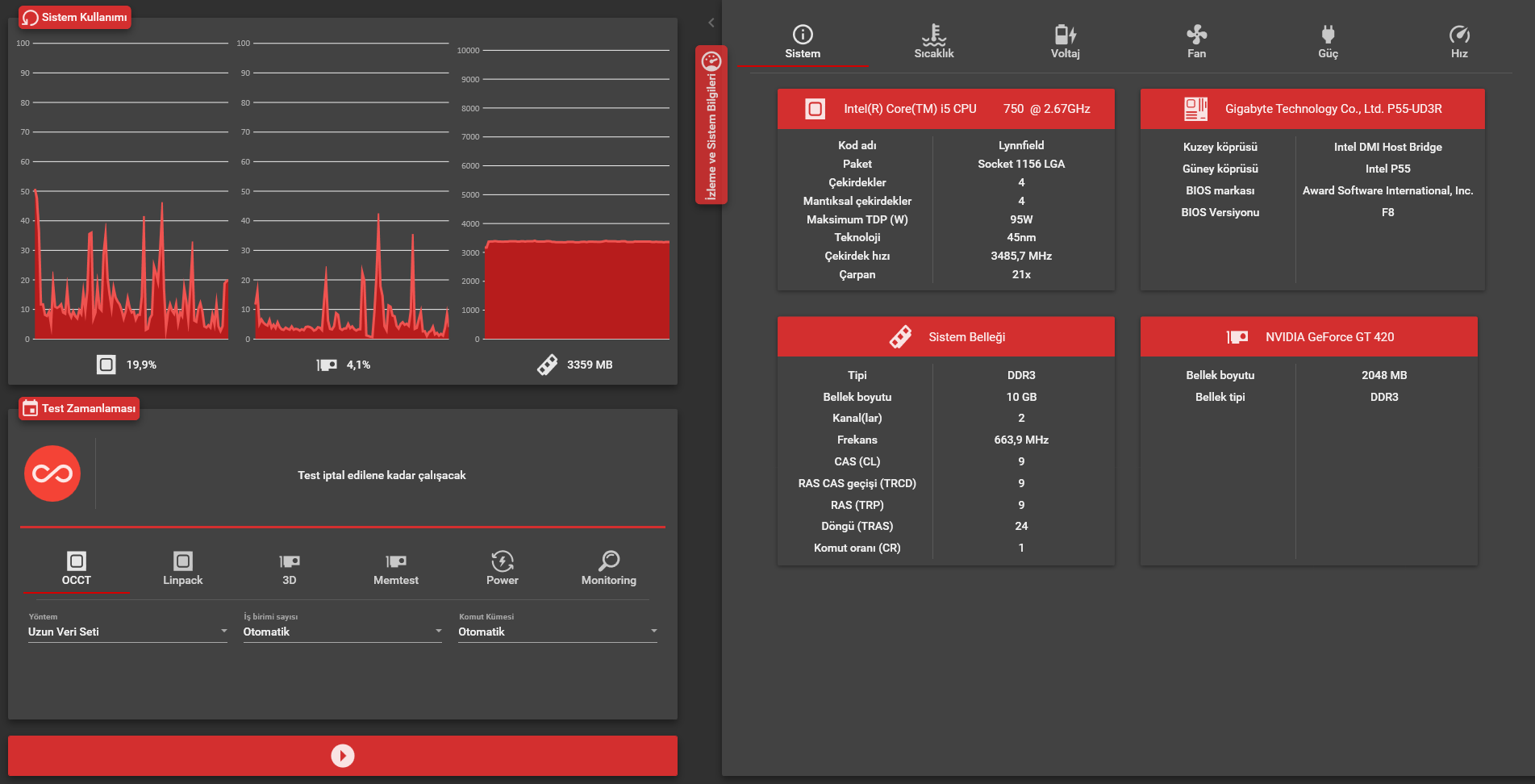Click the BIOS Versiyonu label
Viewport: 1535px width, 784px height.
point(1220,212)
